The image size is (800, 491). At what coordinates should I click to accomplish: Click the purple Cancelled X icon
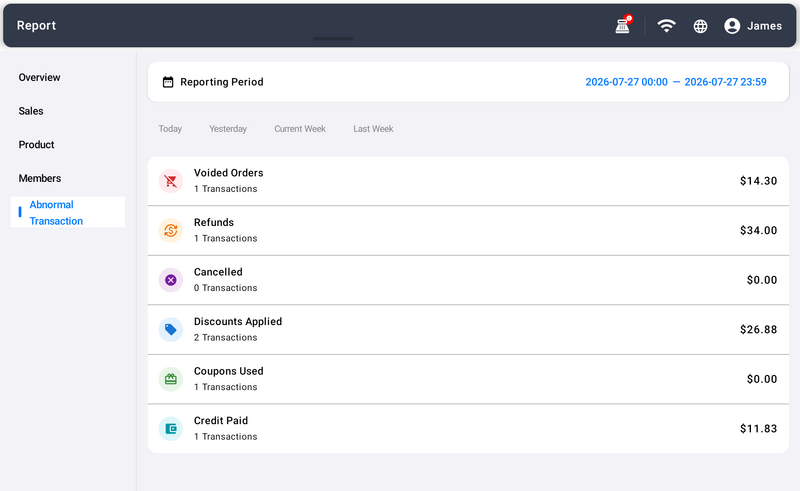click(x=171, y=280)
